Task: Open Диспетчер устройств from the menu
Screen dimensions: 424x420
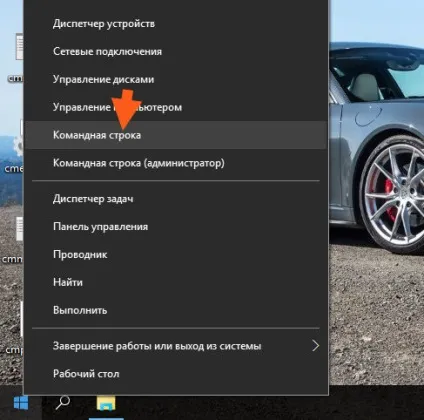Action: point(176,24)
